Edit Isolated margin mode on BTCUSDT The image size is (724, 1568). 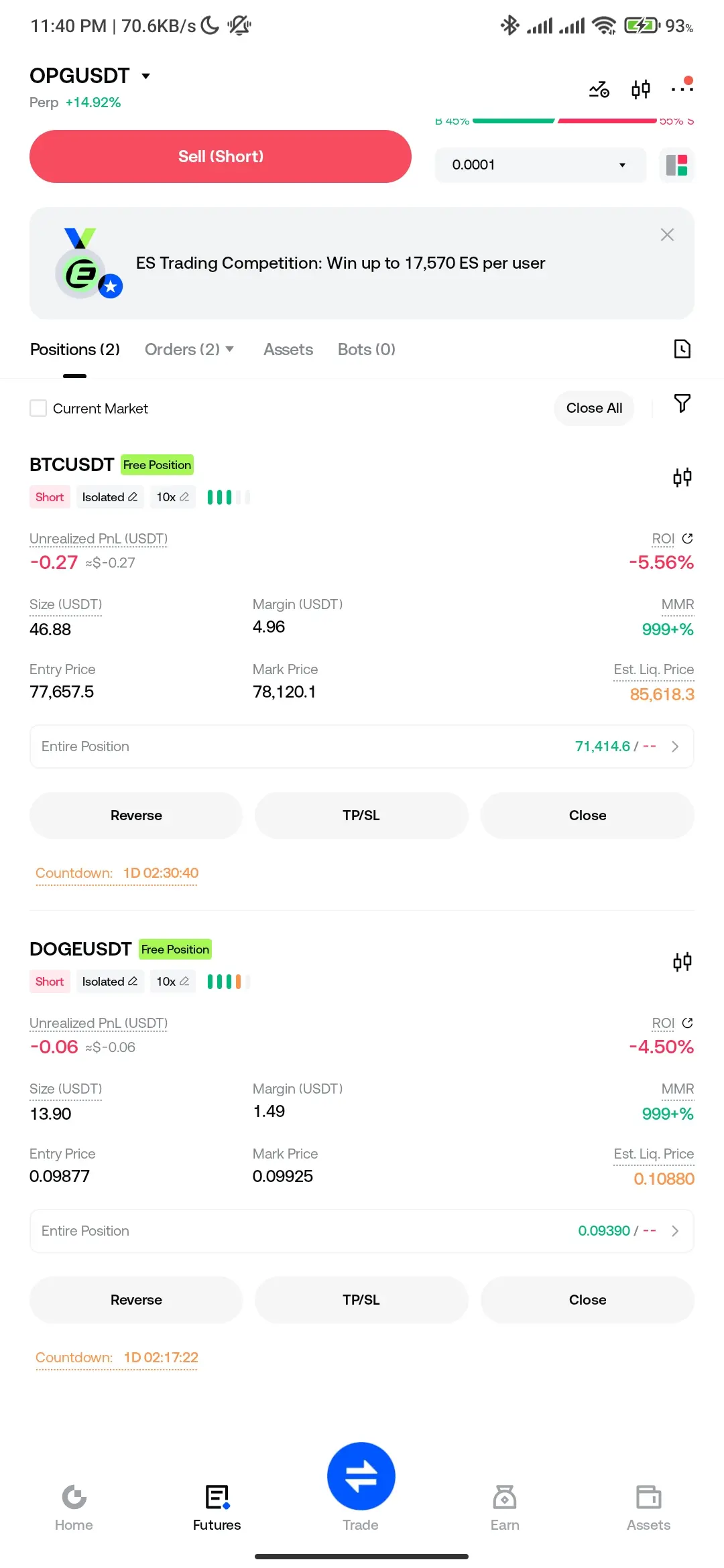tap(110, 497)
